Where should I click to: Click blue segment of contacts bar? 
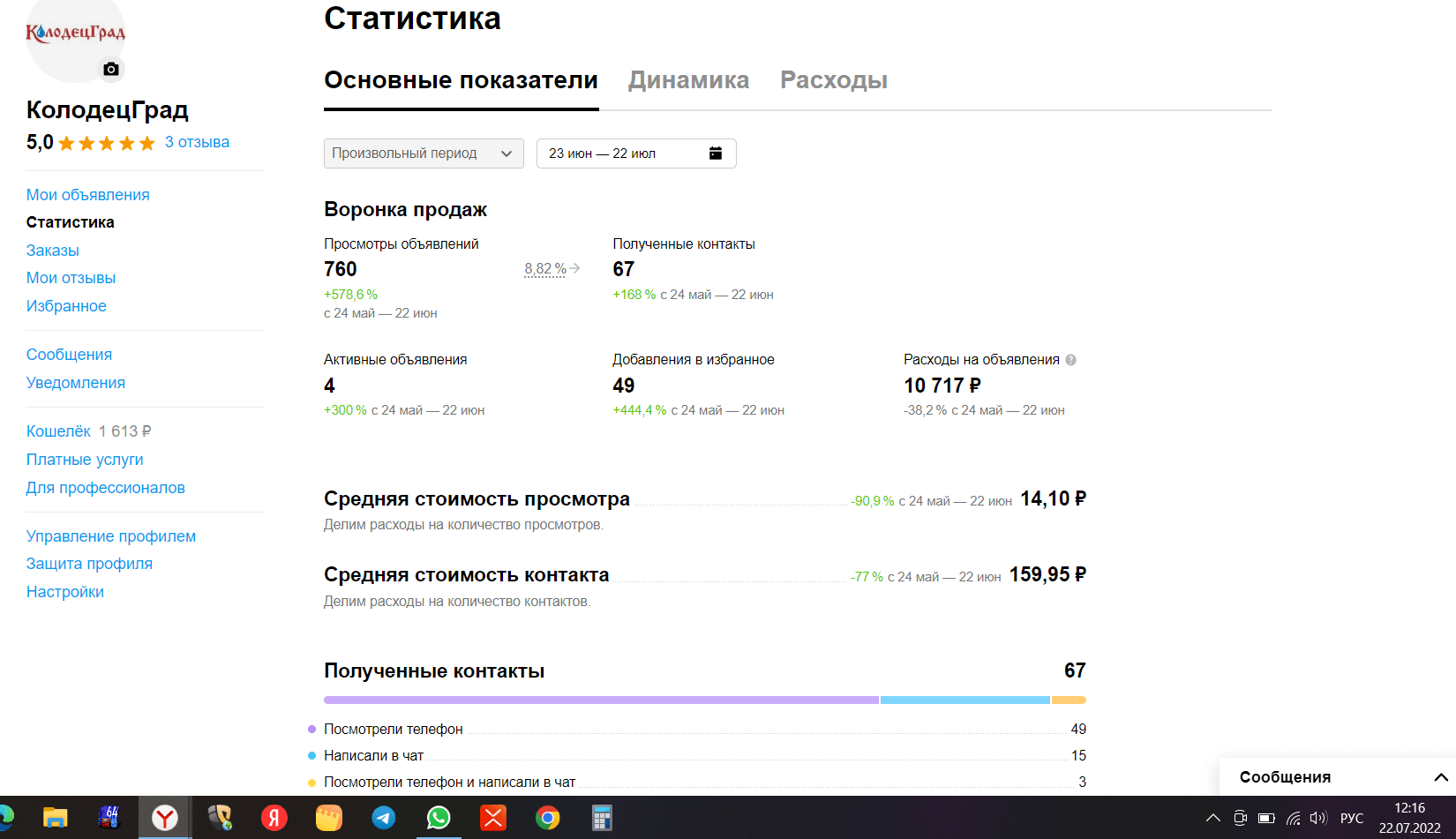coord(965,700)
